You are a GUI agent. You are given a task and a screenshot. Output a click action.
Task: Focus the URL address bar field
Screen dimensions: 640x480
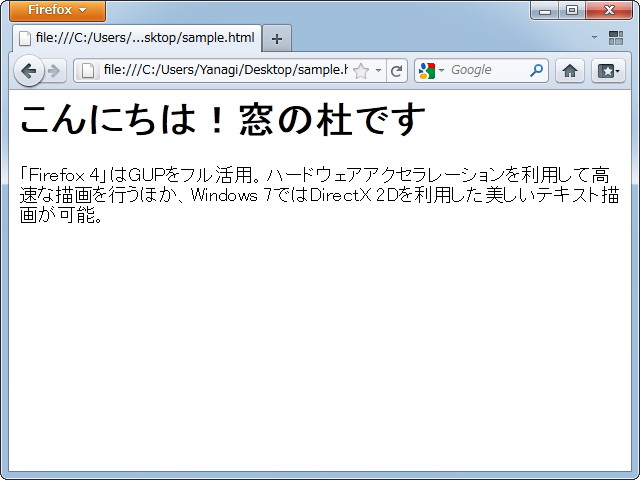[224, 70]
